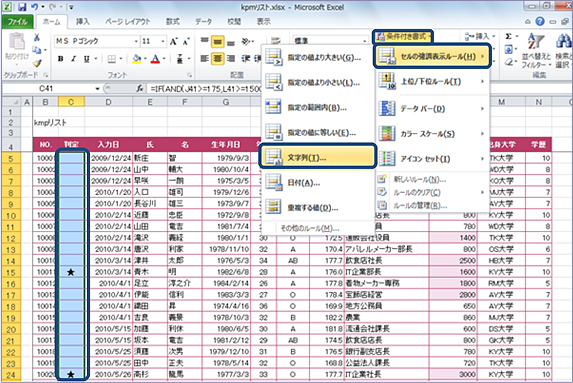Viewport: 573px width, 383px height.
Task: Choose 文字列 text rule
Action: (x=317, y=158)
